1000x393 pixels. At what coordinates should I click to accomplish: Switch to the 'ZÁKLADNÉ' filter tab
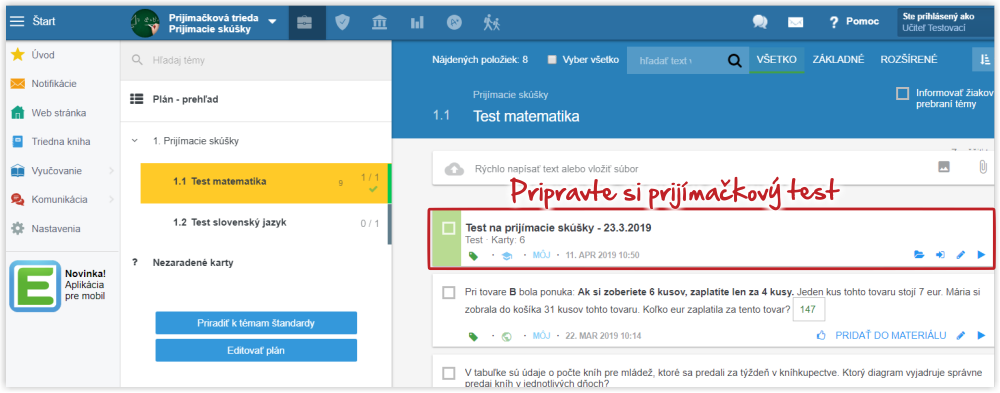click(838, 59)
